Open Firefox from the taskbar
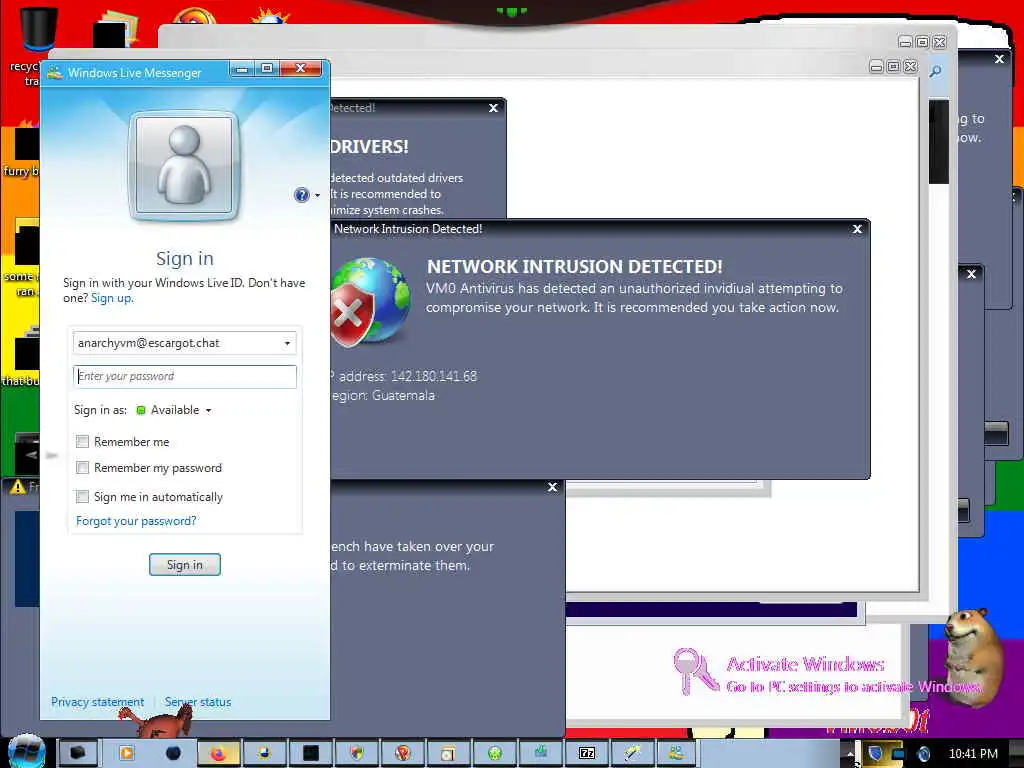The width and height of the screenshot is (1024, 768). tap(218, 753)
